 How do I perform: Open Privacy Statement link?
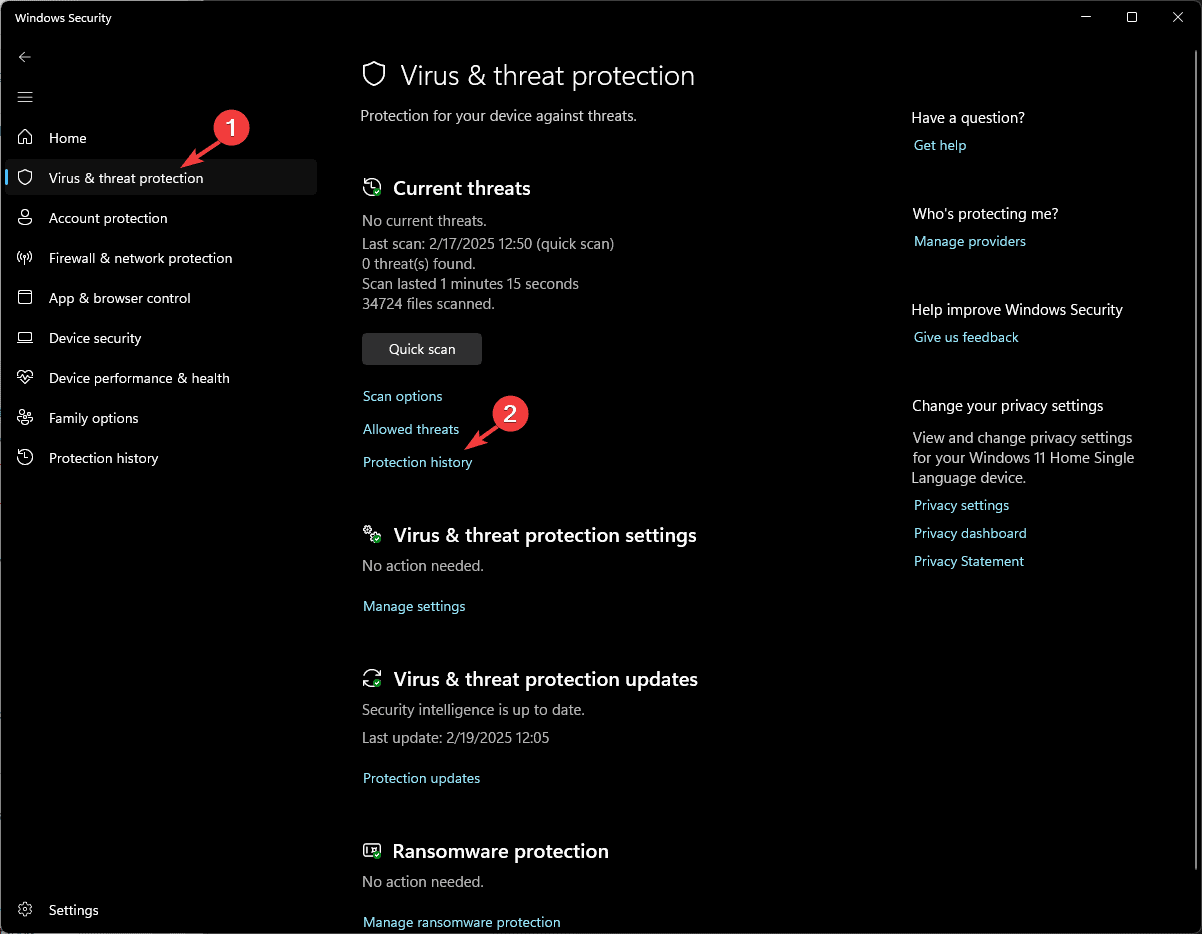pyautogui.click(x=969, y=561)
